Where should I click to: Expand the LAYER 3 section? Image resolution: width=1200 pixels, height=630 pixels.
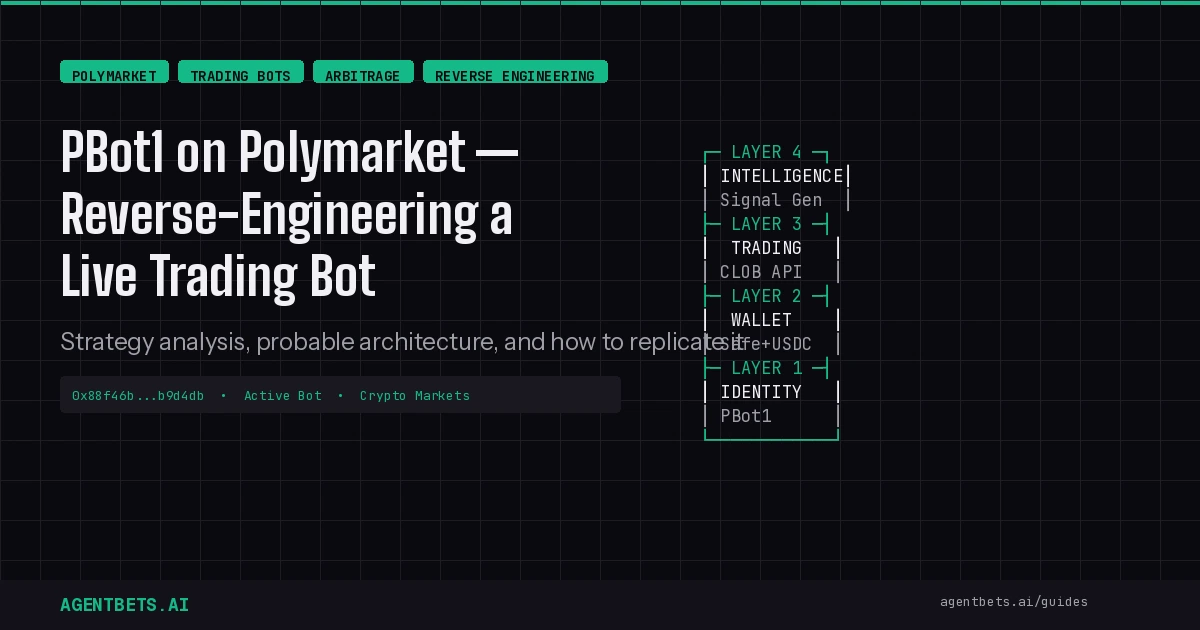tap(766, 224)
